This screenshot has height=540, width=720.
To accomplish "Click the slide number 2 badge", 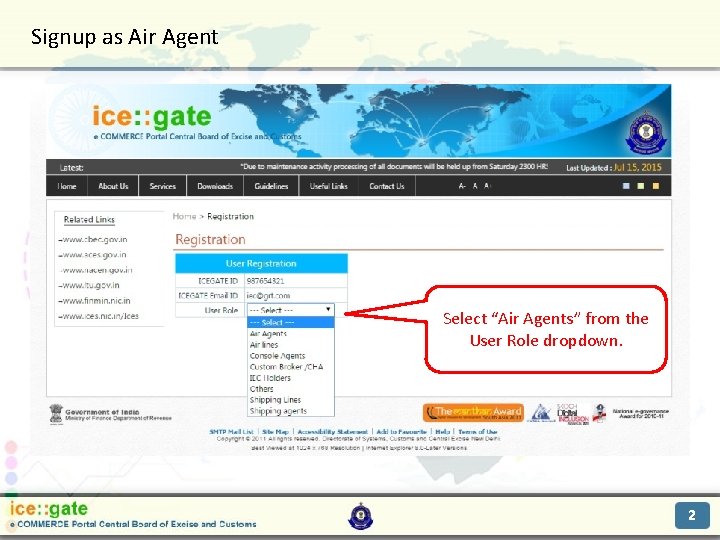I will 692,515.
